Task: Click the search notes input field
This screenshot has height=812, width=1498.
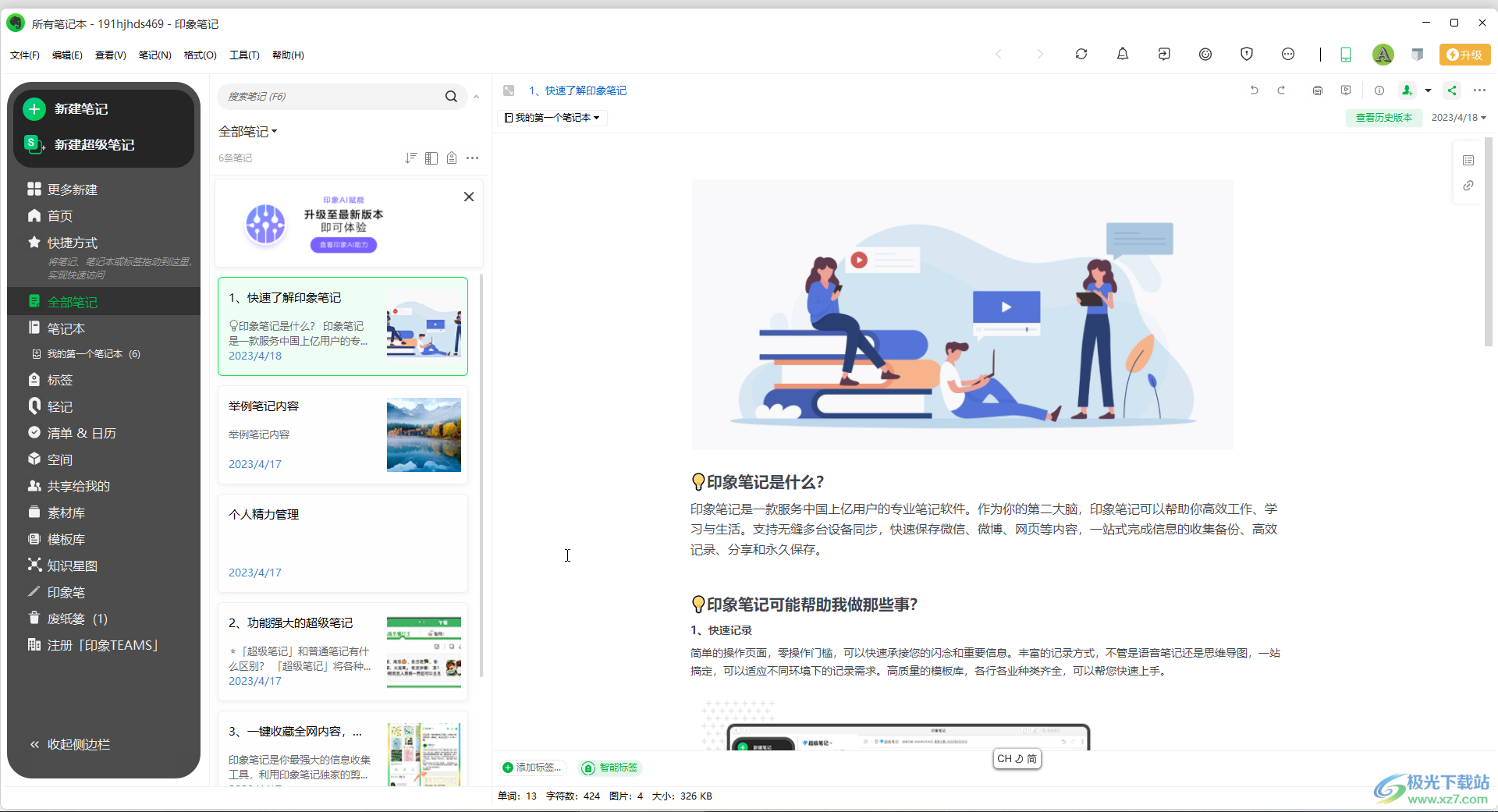Action: click(x=332, y=97)
